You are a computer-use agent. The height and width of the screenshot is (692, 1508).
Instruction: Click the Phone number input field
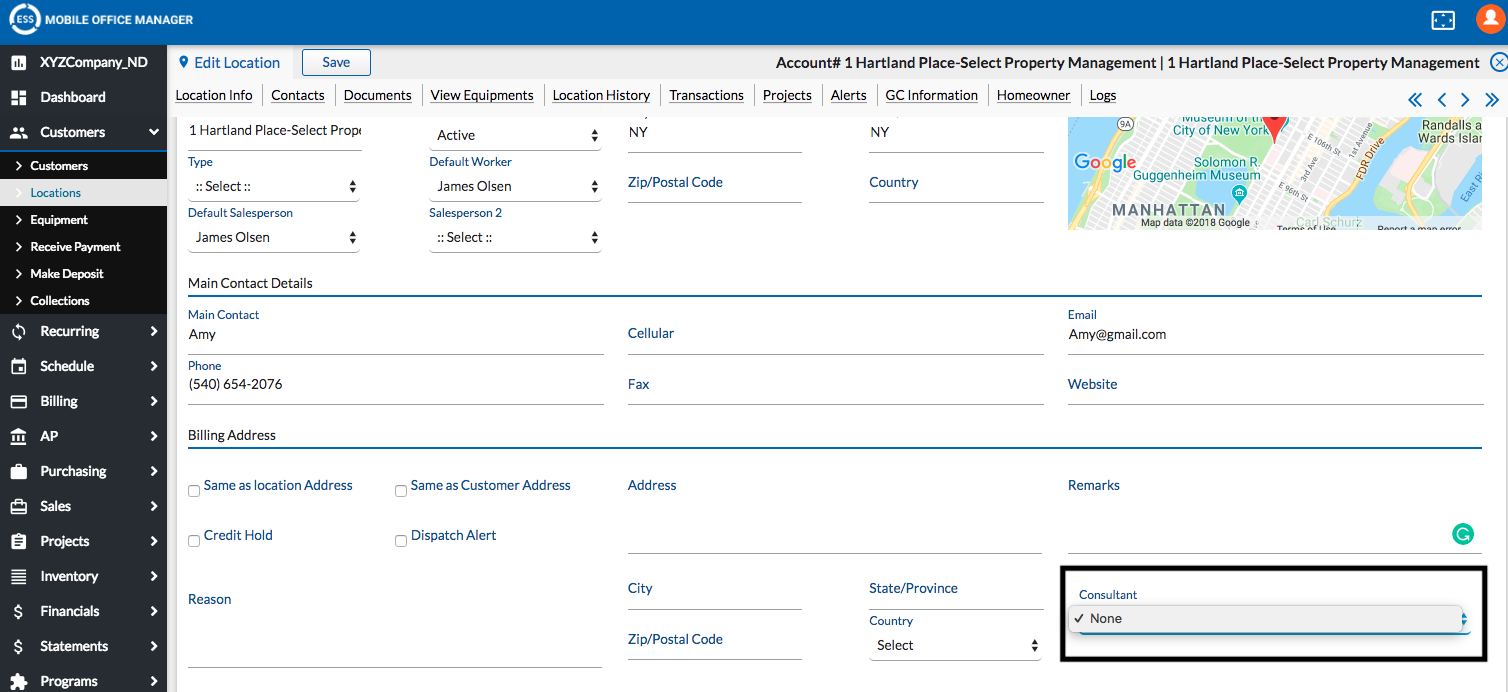(395, 385)
